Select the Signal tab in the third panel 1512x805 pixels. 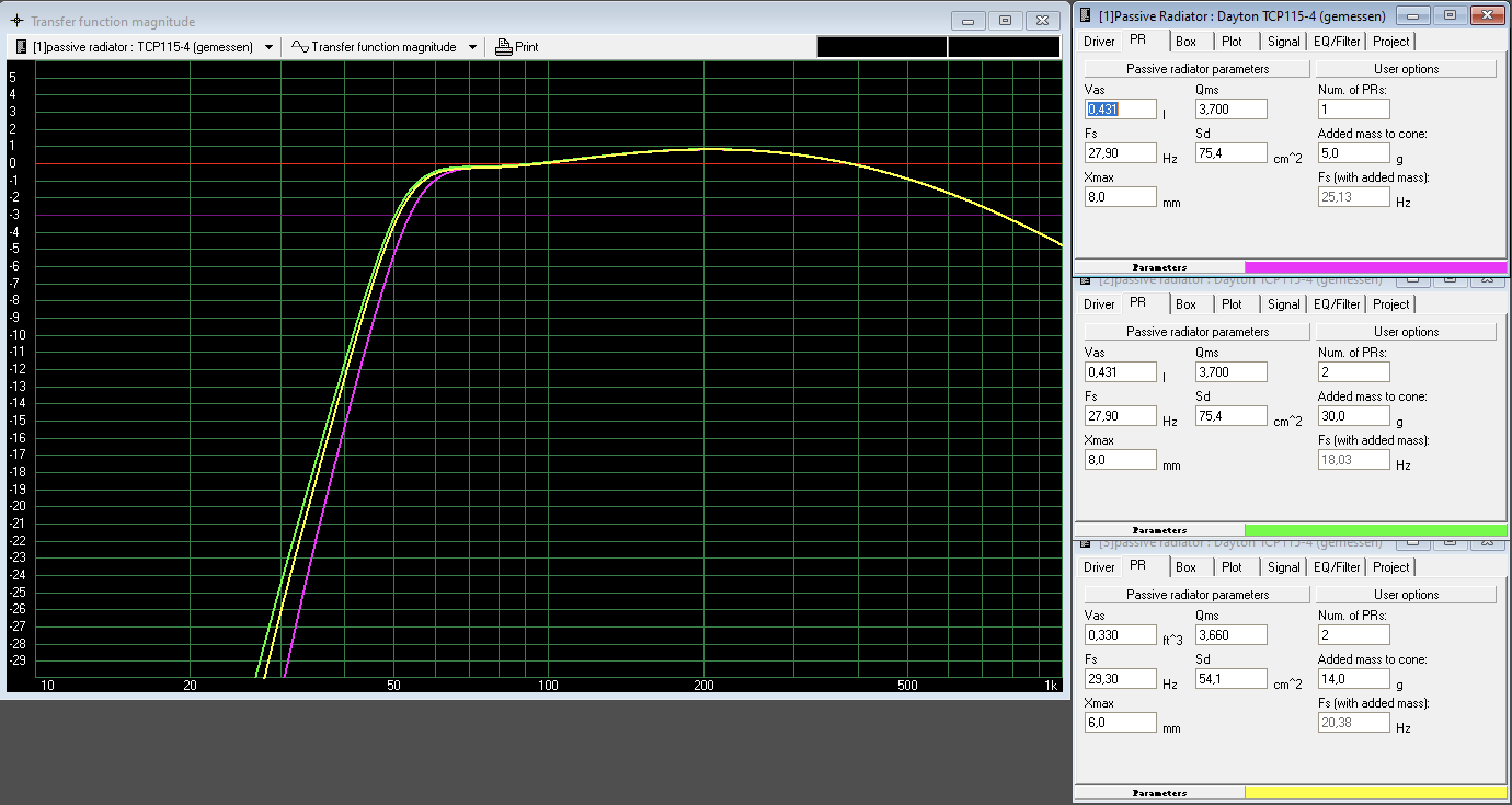click(1283, 567)
